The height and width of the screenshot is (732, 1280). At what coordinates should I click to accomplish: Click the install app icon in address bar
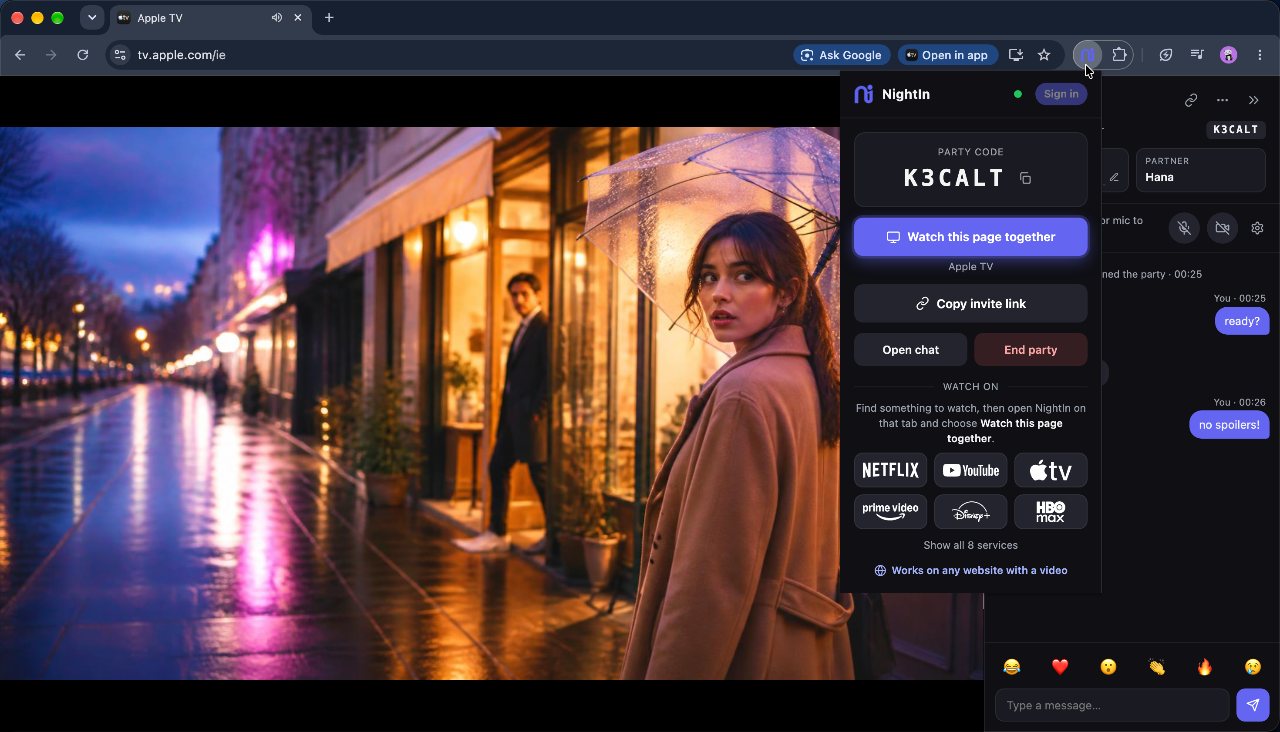tap(1016, 55)
